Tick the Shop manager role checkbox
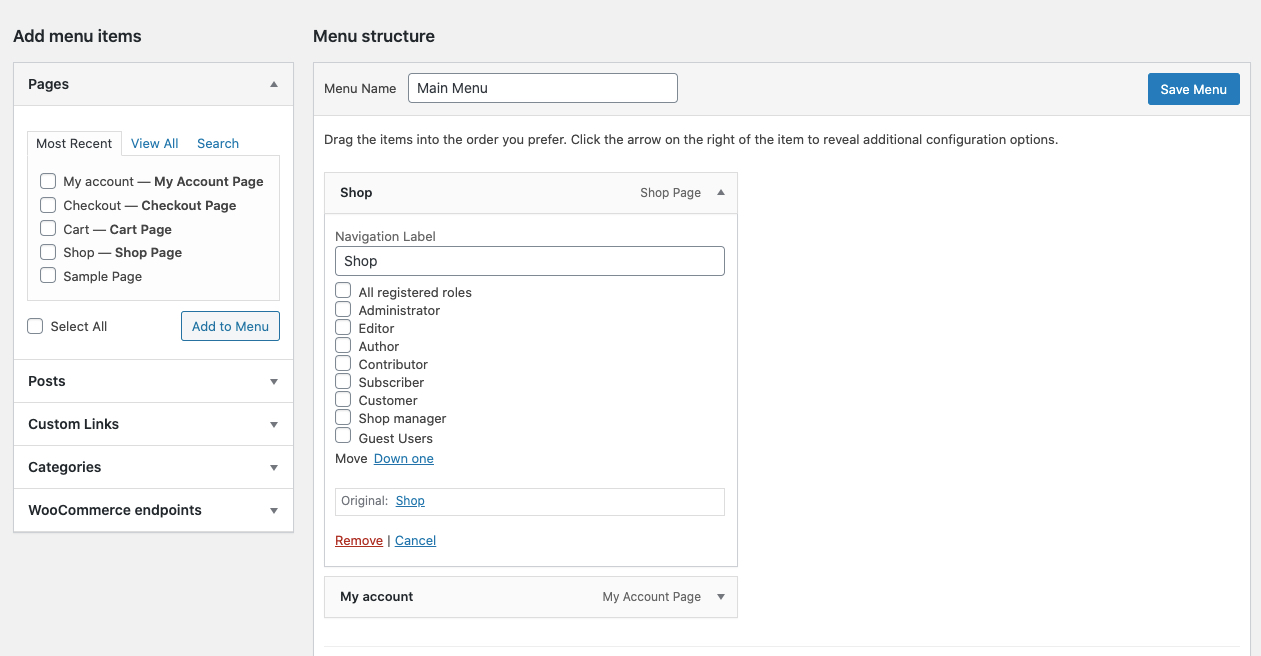The image size is (1261, 656). pyautogui.click(x=343, y=418)
